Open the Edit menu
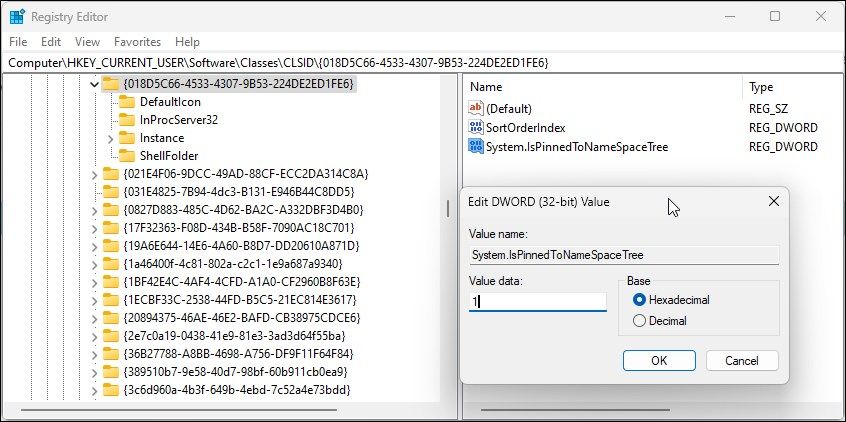846x422 pixels. pos(52,42)
